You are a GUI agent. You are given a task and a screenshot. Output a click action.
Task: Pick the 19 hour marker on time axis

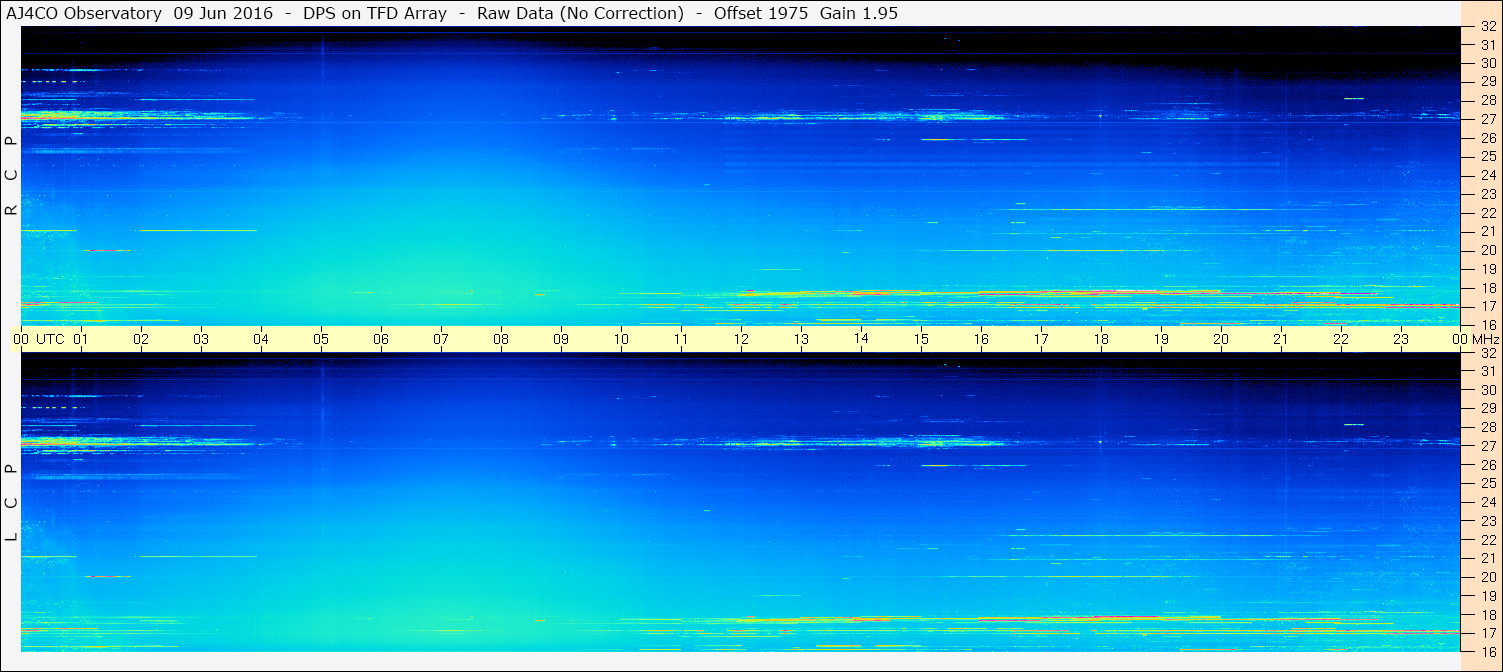1161,339
